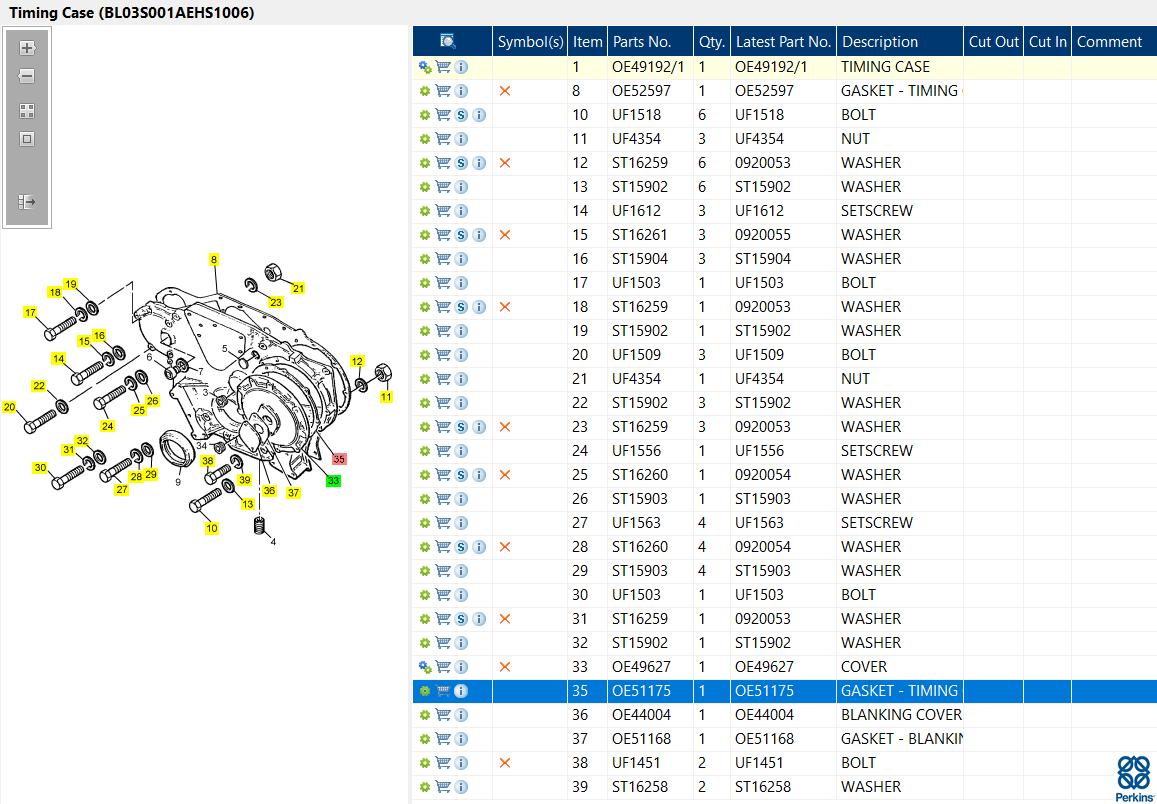1157x804 pixels.
Task: Click the Description column header
Action: coord(880,42)
